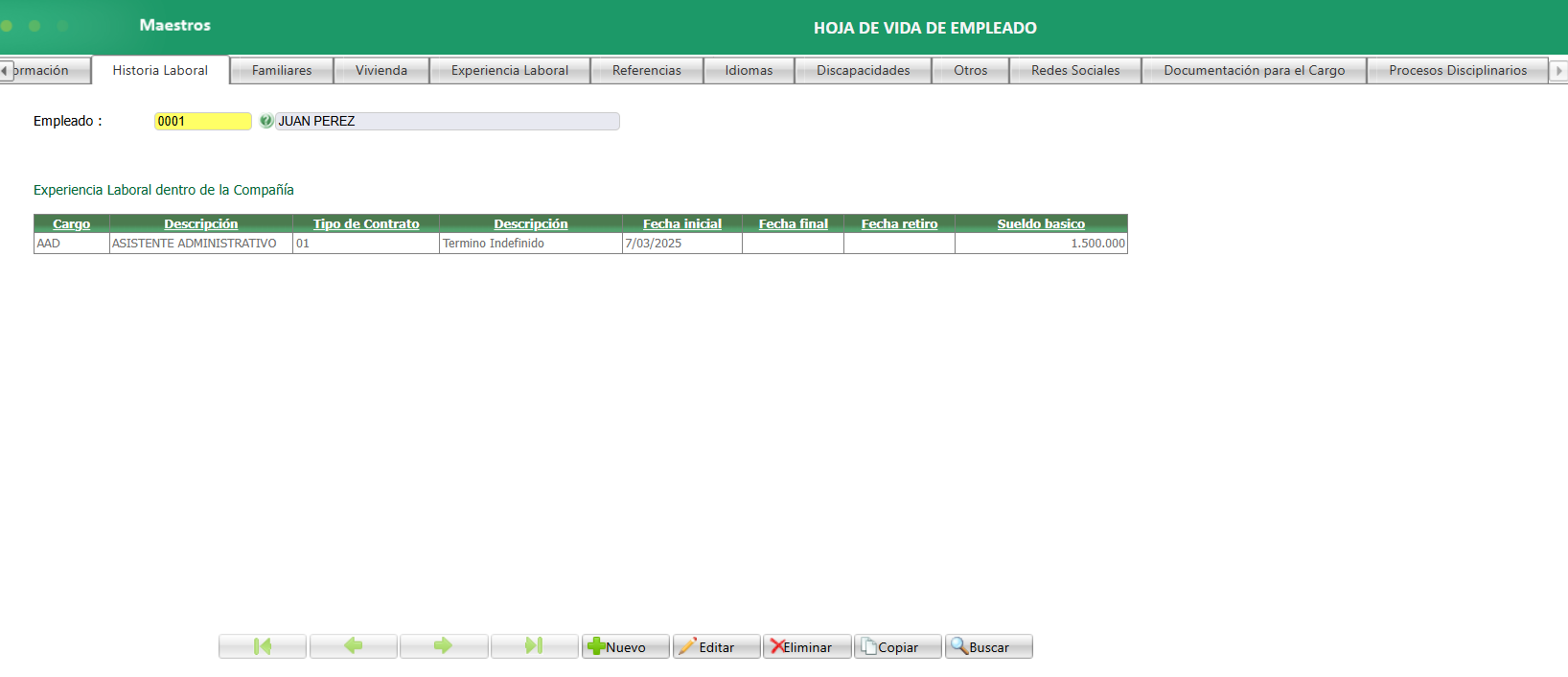Select the Otros tab
The height and width of the screenshot is (677, 1568).
point(971,70)
